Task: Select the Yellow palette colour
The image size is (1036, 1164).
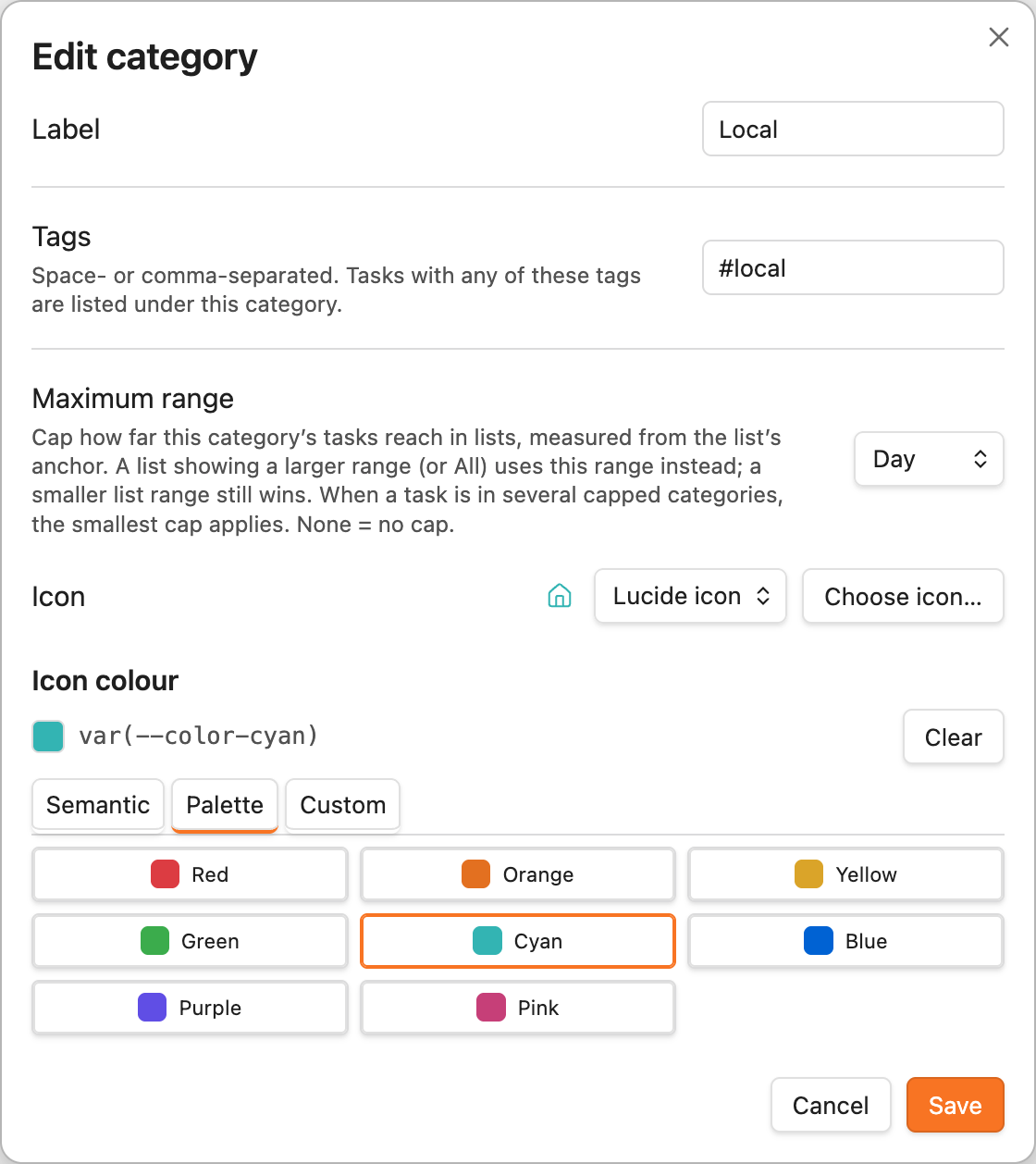Action: click(845, 874)
